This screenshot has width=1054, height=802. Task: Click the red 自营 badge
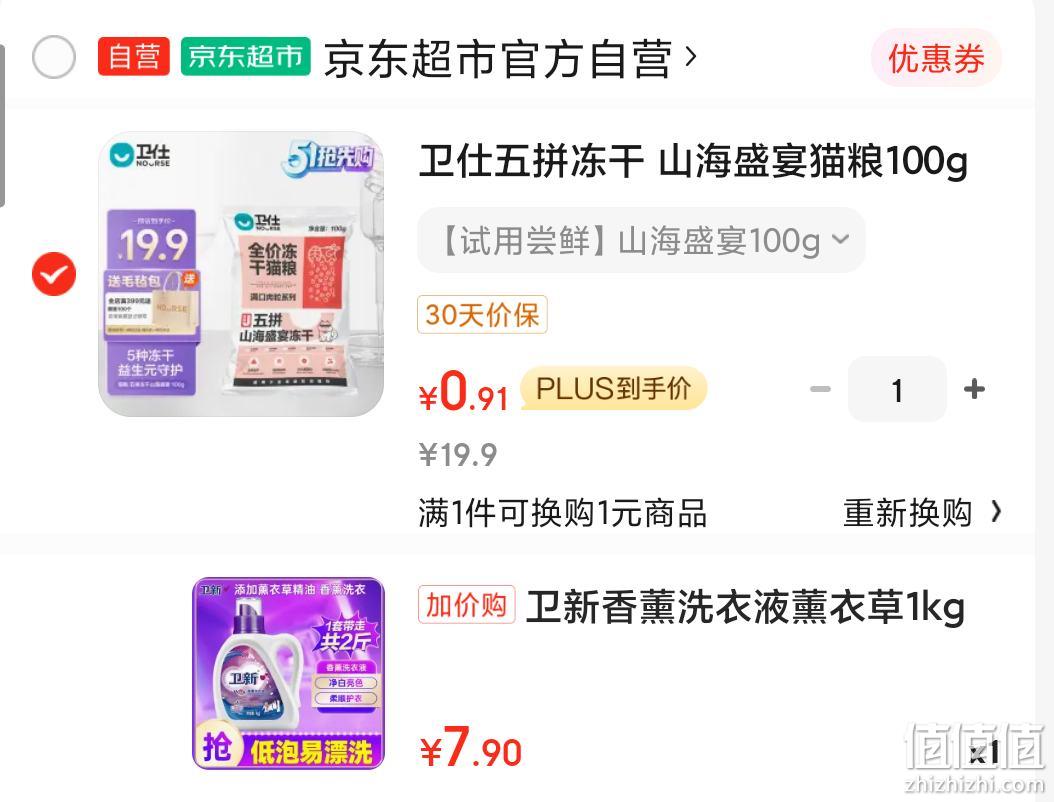tap(133, 56)
